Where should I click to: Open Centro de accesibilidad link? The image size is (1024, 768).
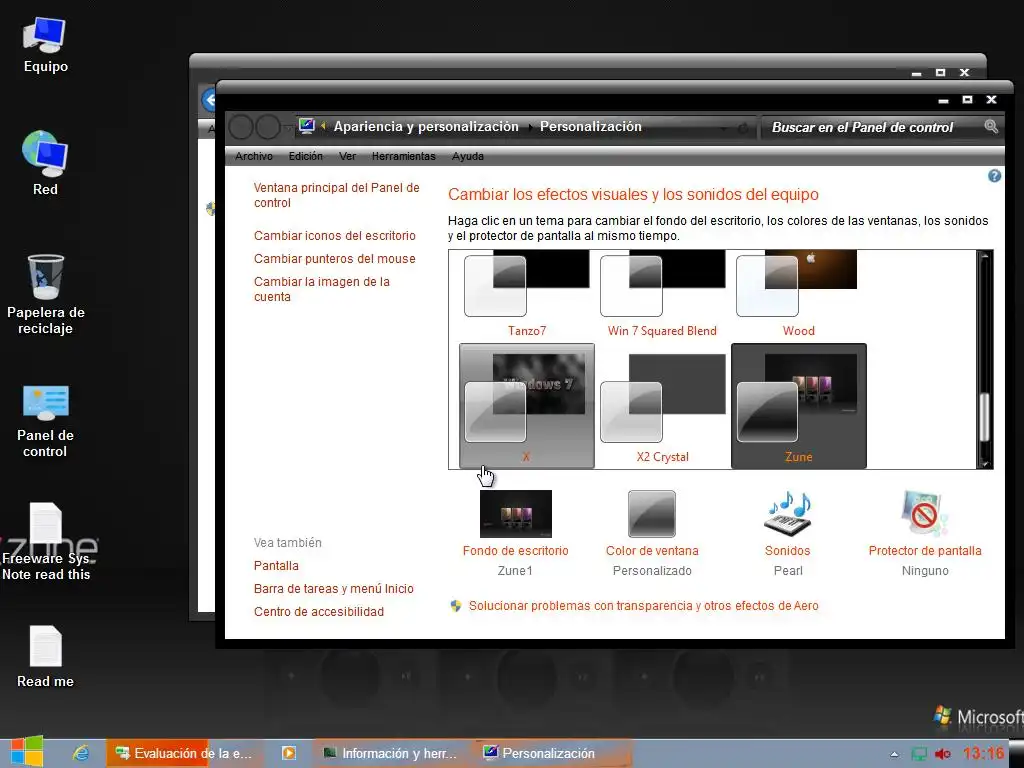pyautogui.click(x=319, y=611)
